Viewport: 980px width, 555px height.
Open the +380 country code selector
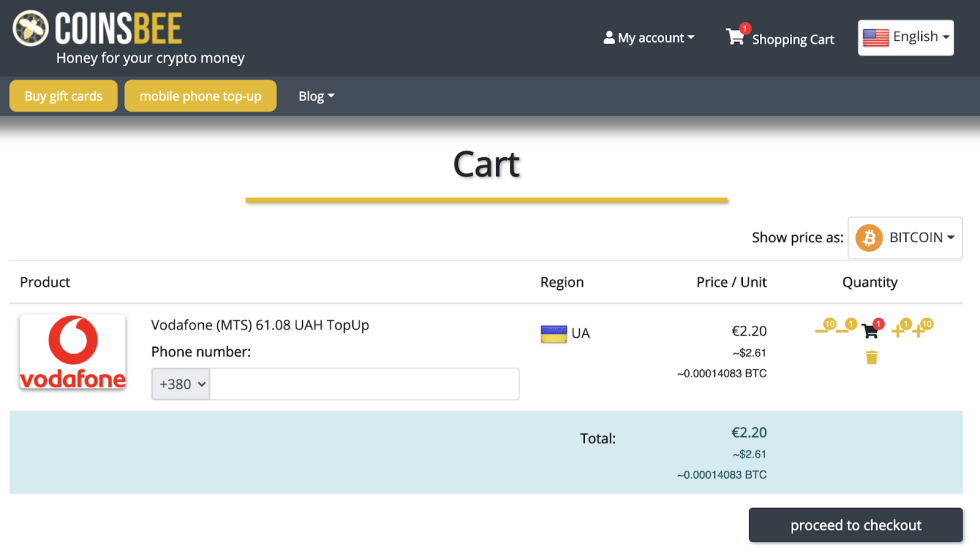coord(181,384)
